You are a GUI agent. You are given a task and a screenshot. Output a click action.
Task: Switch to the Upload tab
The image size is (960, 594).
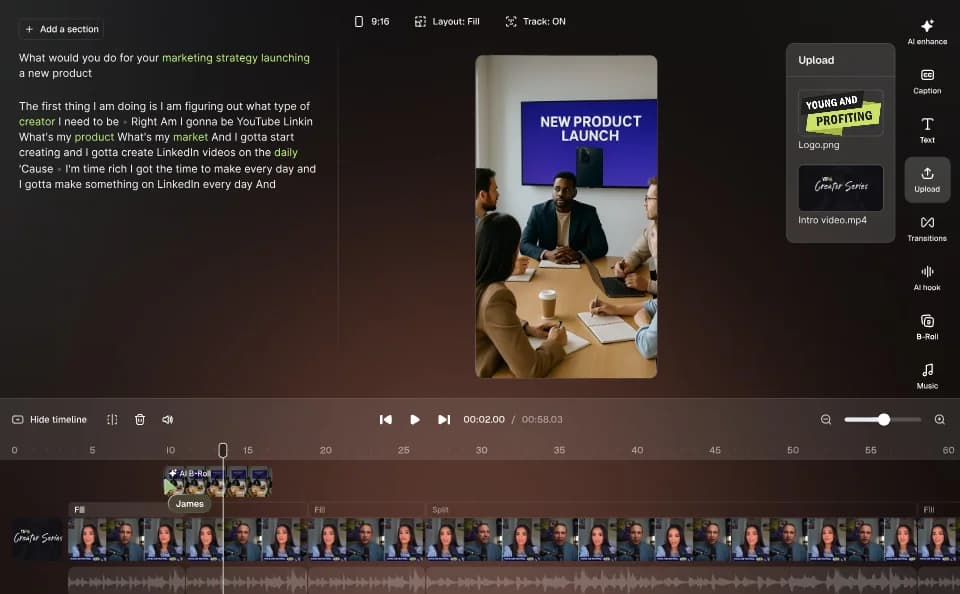point(926,178)
